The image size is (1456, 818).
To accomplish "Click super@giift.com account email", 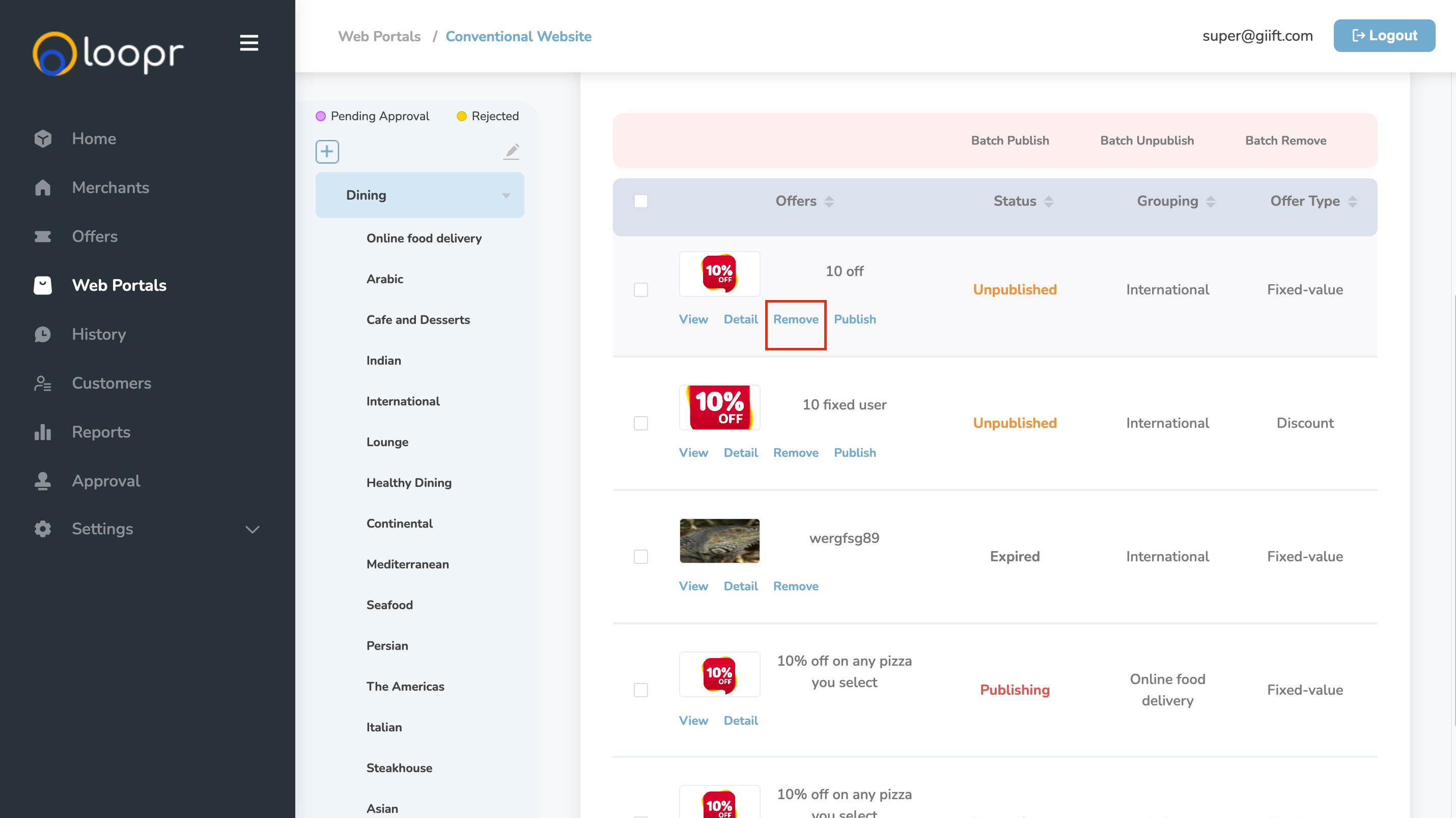I will [1257, 36].
